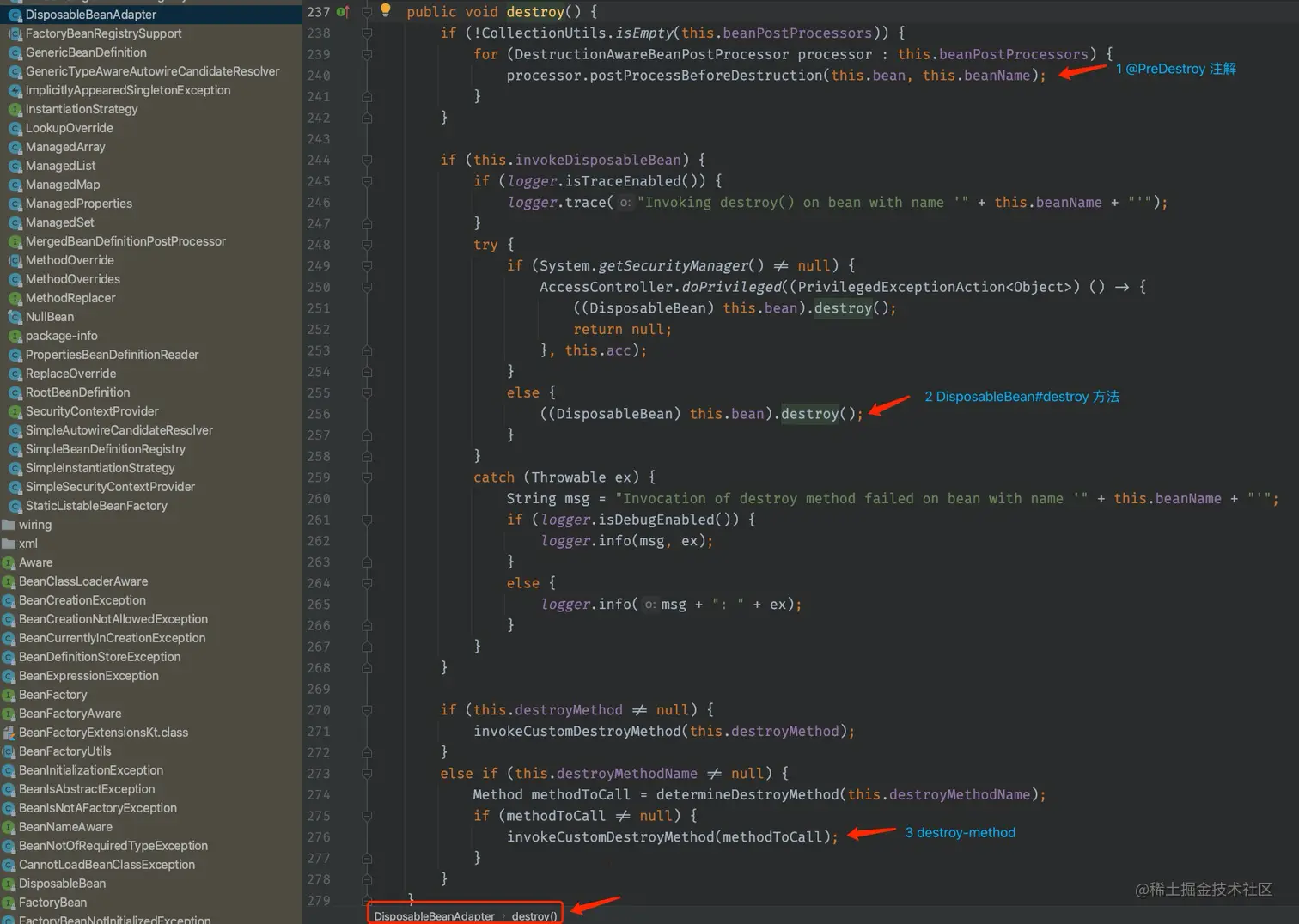This screenshot has height=924, width=1299.
Task: Open BeanClassLoaderAware in project tree
Action: point(83,581)
